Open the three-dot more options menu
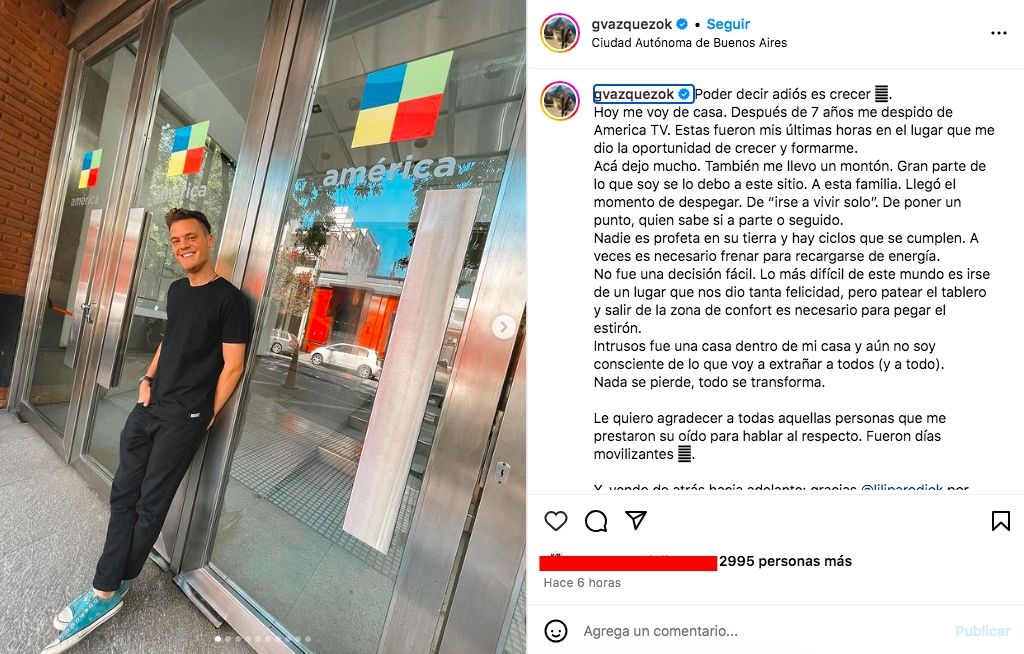The height and width of the screenshot is (654, 1024). (999, 33)
